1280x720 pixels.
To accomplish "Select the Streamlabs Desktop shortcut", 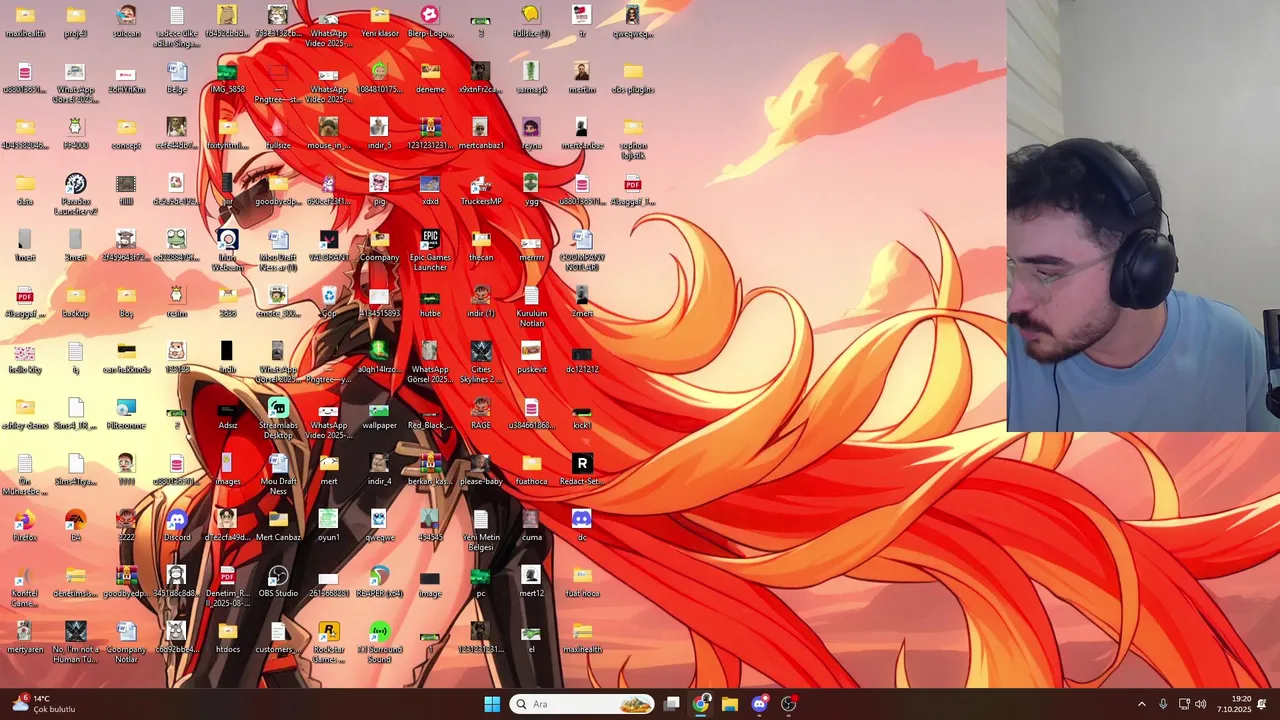I will pyautogui.click(x=278, y=418).
